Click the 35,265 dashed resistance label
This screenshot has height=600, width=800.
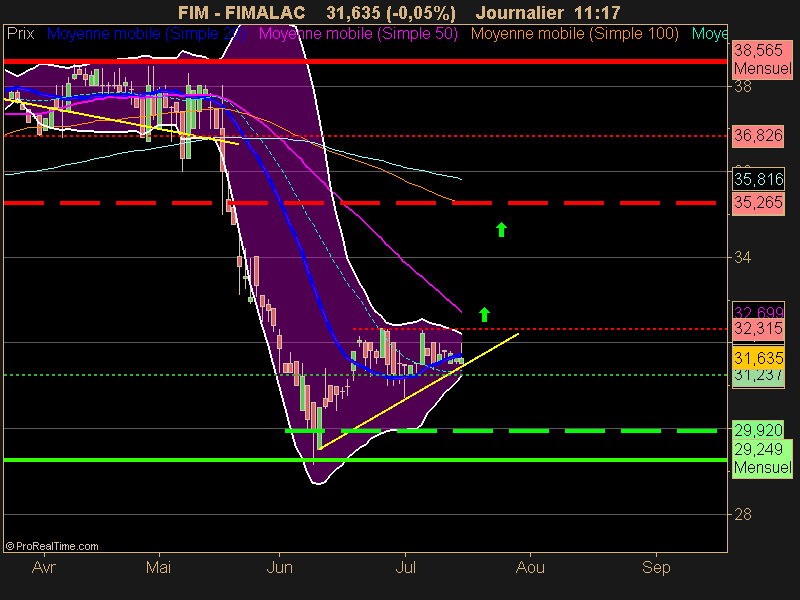click(758, 203)
